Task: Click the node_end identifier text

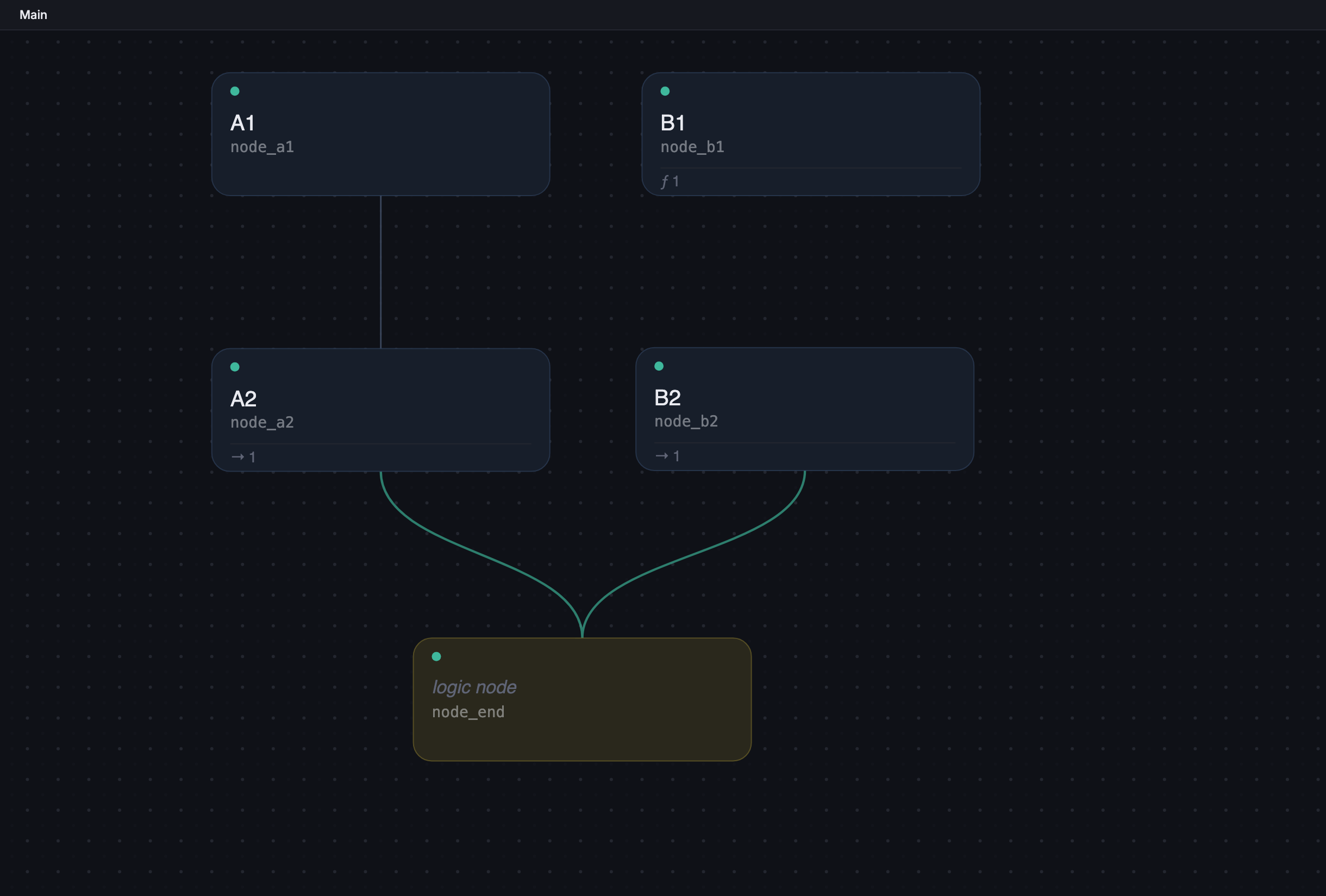Action: pos(468,712)
